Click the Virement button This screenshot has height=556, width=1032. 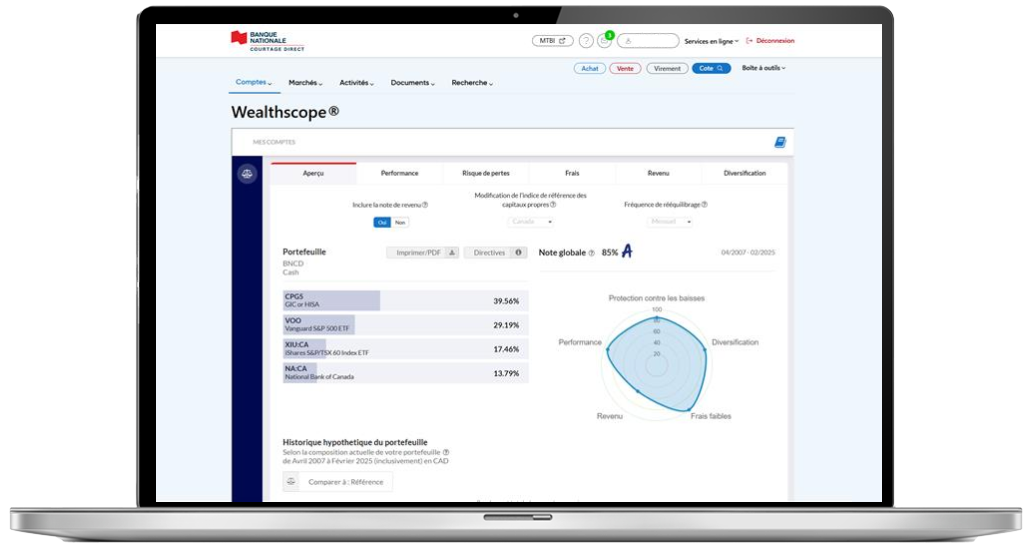pos(667,68)
